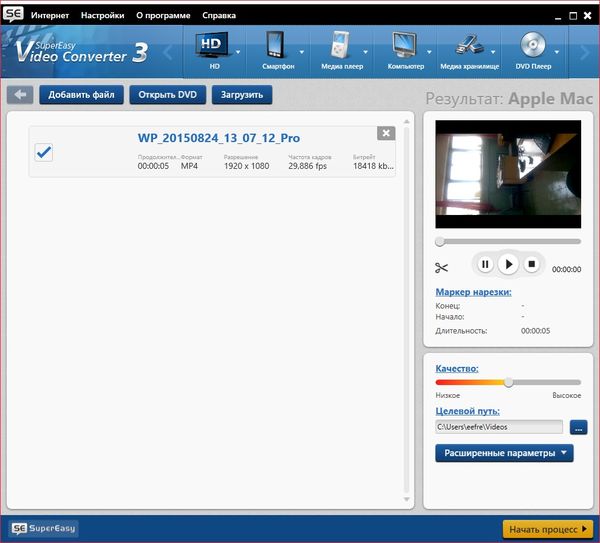The width and height of the screenshot is (600, 543).
Task: Pause the video preview
Action: pos(485,264)
